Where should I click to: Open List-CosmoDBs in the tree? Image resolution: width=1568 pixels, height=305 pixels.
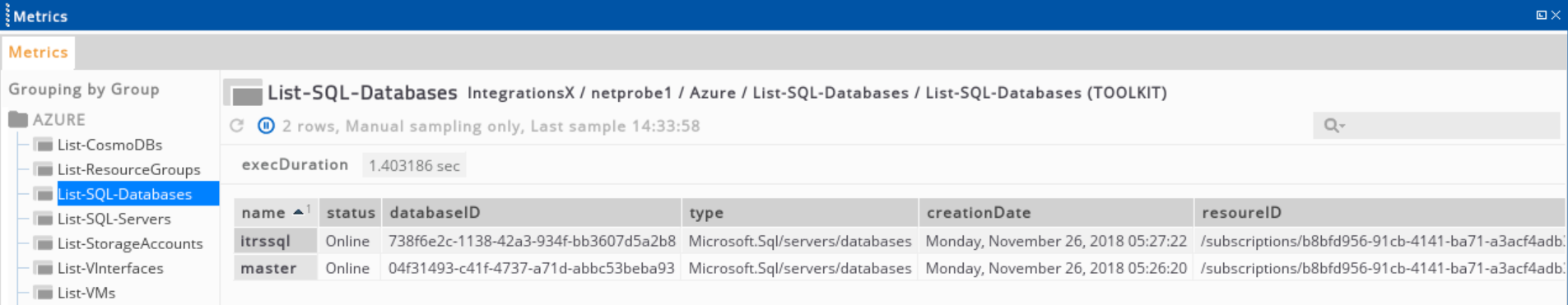tap(109, 145)
